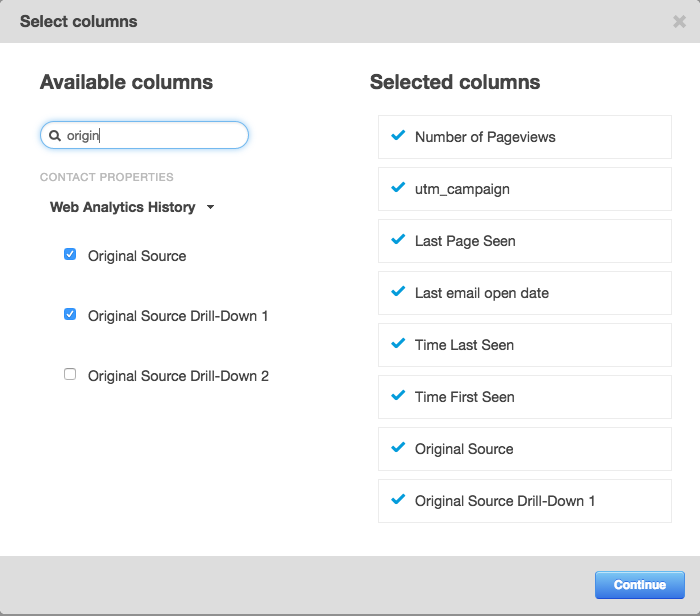Click the checkmark beside Last email open date

399,292
